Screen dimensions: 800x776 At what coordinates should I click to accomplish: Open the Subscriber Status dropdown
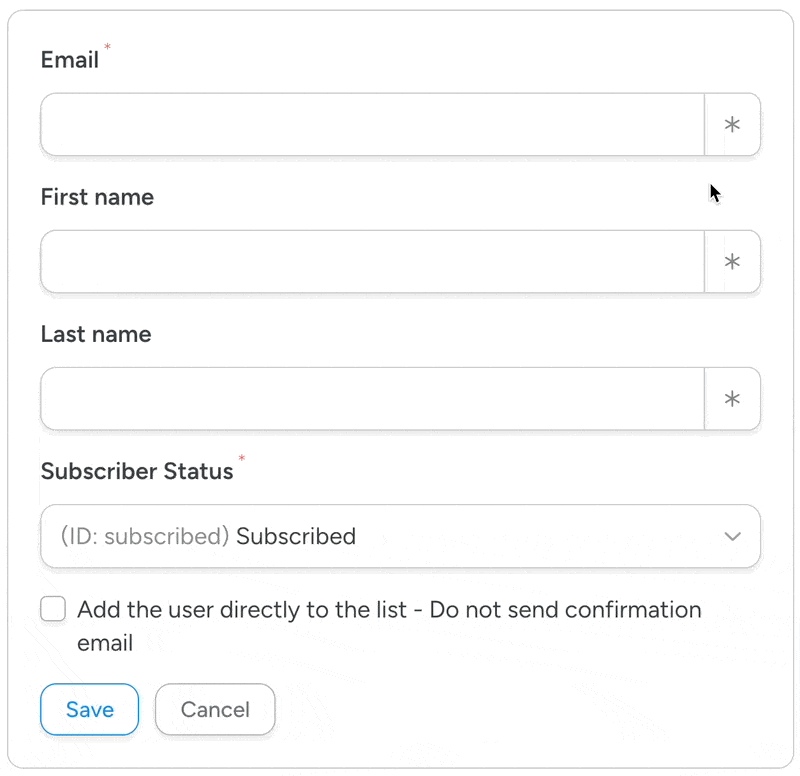coord(400,536)
